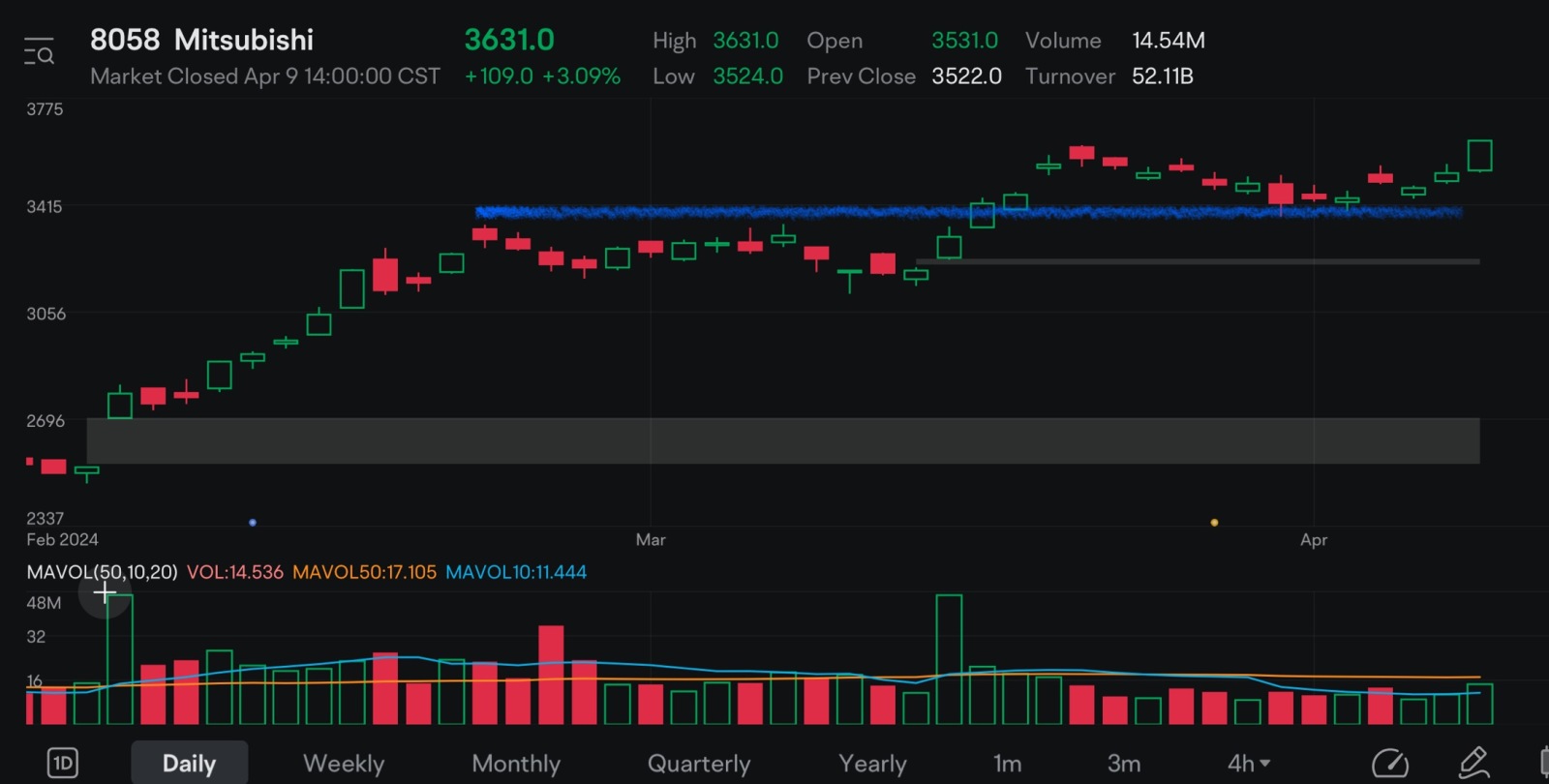Click the blue event dot near Feb
Viewport: 1549px width, 784px height.
pos(253,523)
